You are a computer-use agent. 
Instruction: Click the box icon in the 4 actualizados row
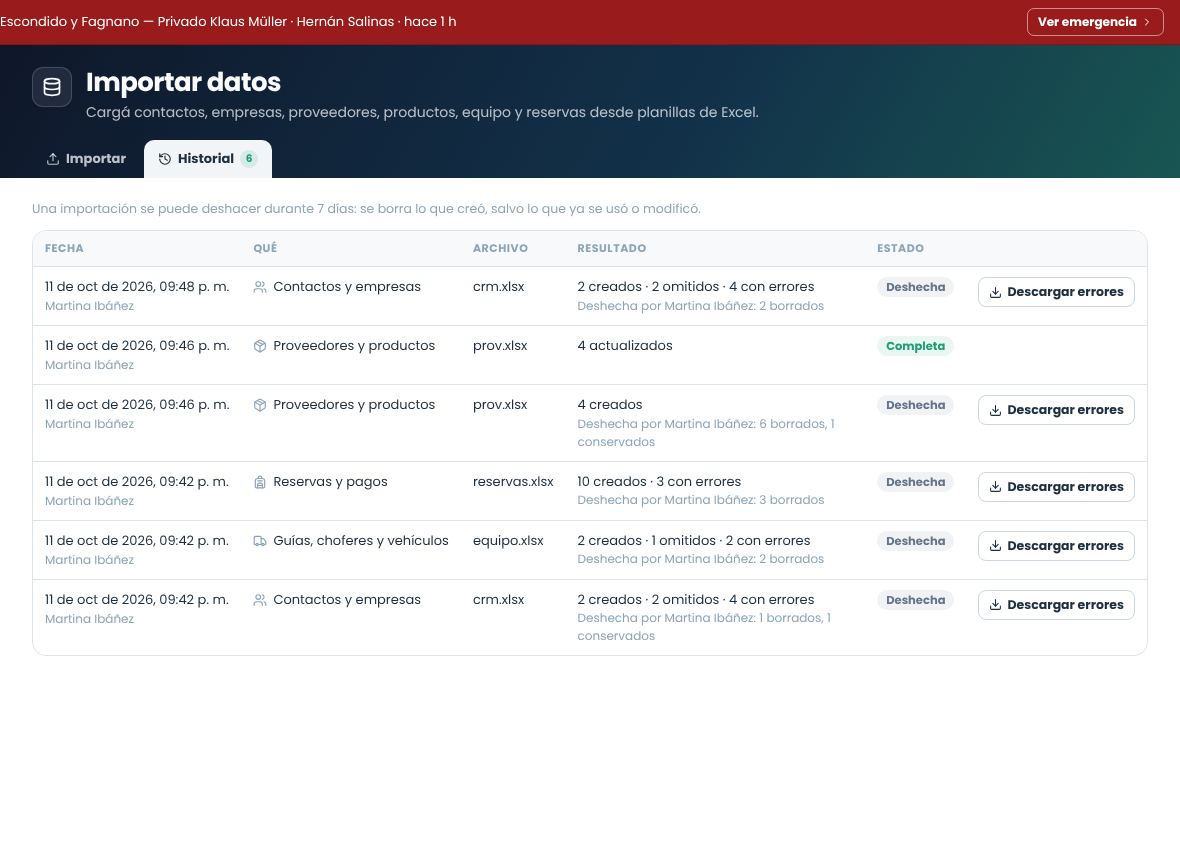(260, 346)
